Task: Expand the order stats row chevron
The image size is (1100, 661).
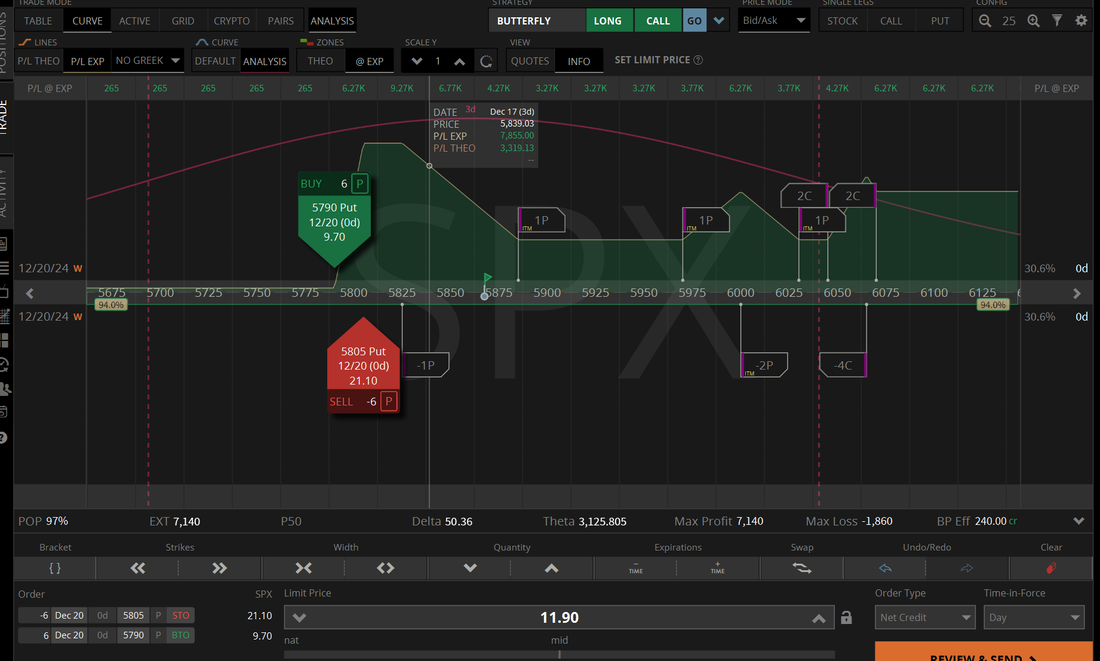Action: pyautogui.click(x=1078, y=521)
